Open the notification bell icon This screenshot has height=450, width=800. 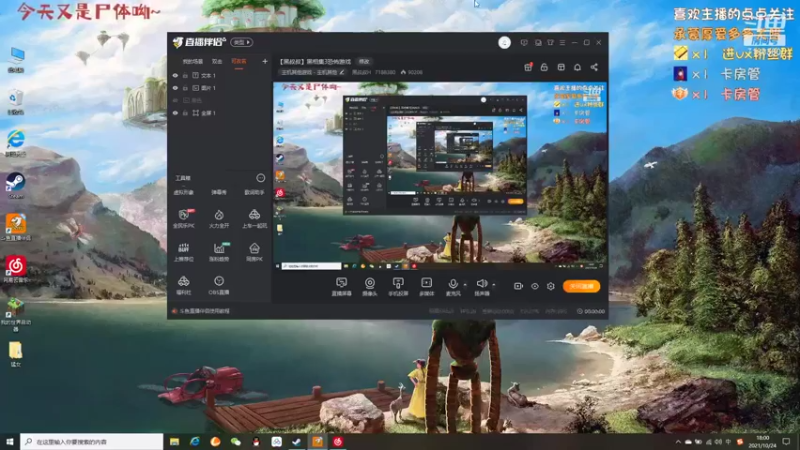[x=578, y=67]
